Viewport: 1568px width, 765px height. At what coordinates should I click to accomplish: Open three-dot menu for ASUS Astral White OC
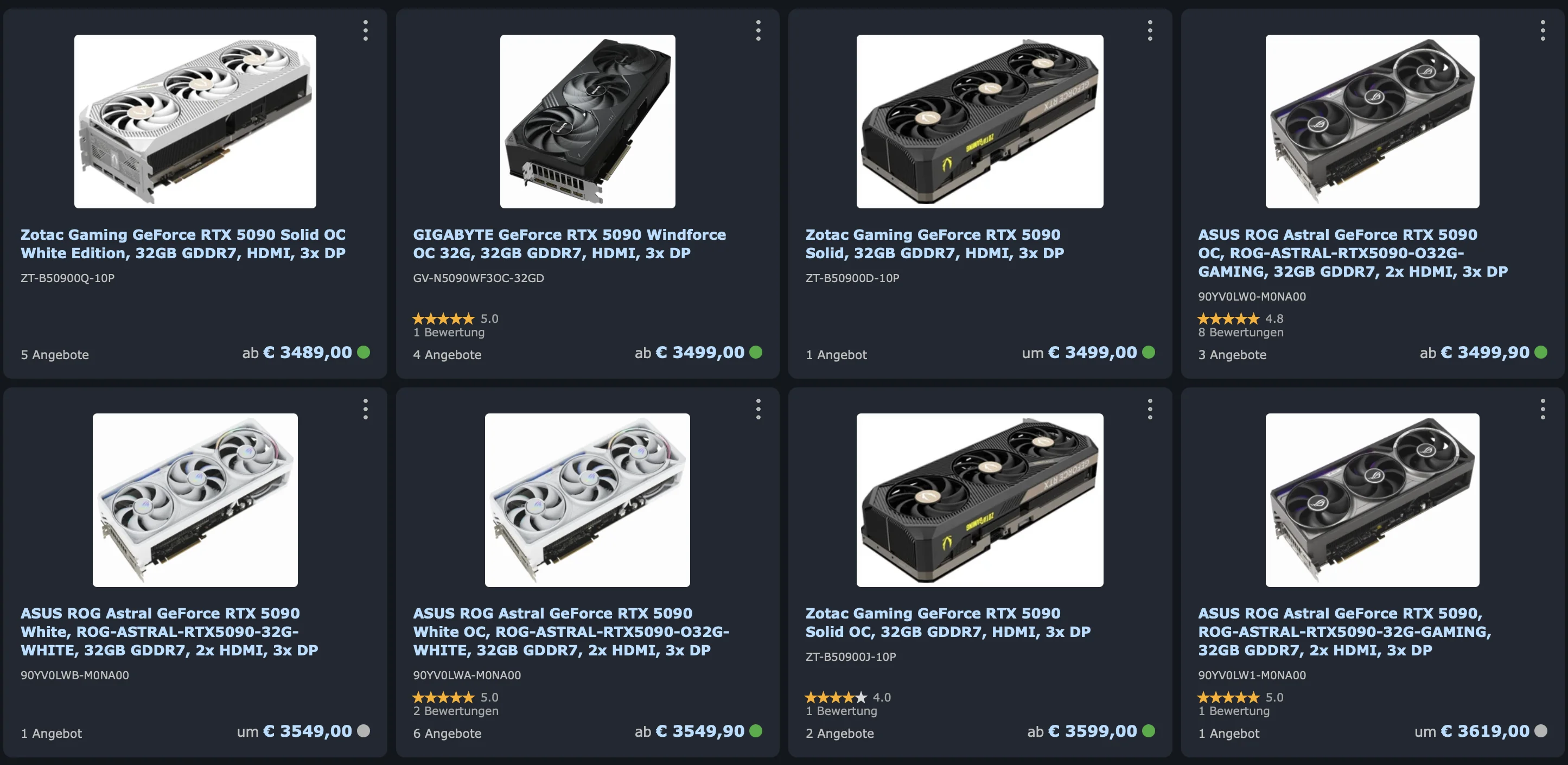click(x=758, y=409)
